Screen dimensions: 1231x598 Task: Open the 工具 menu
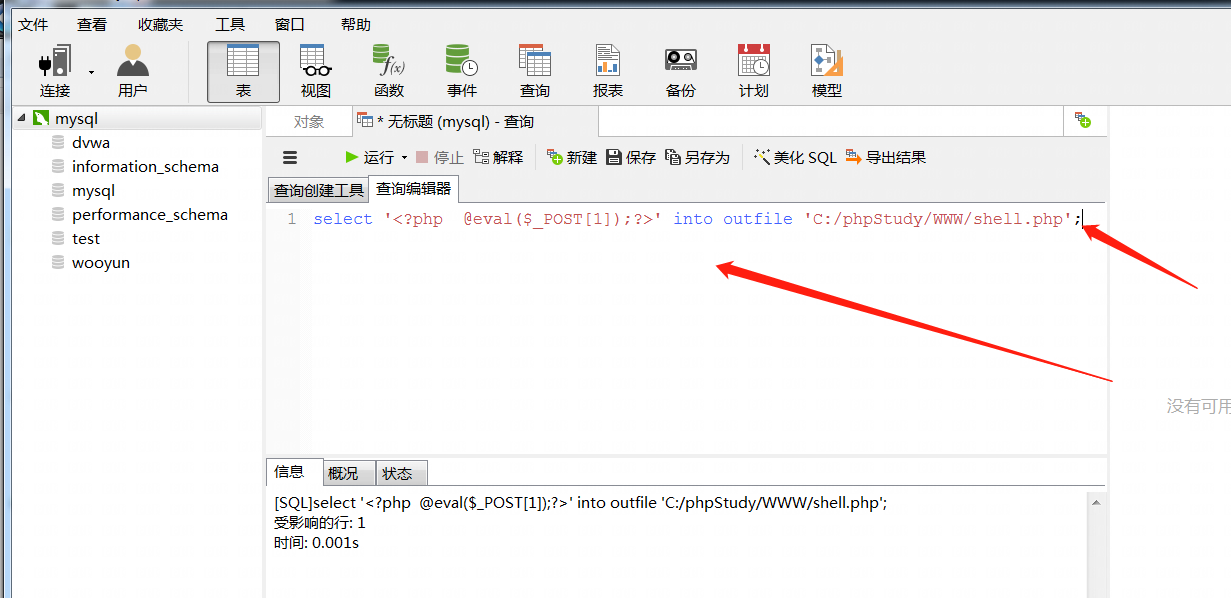tap(230, 24)
